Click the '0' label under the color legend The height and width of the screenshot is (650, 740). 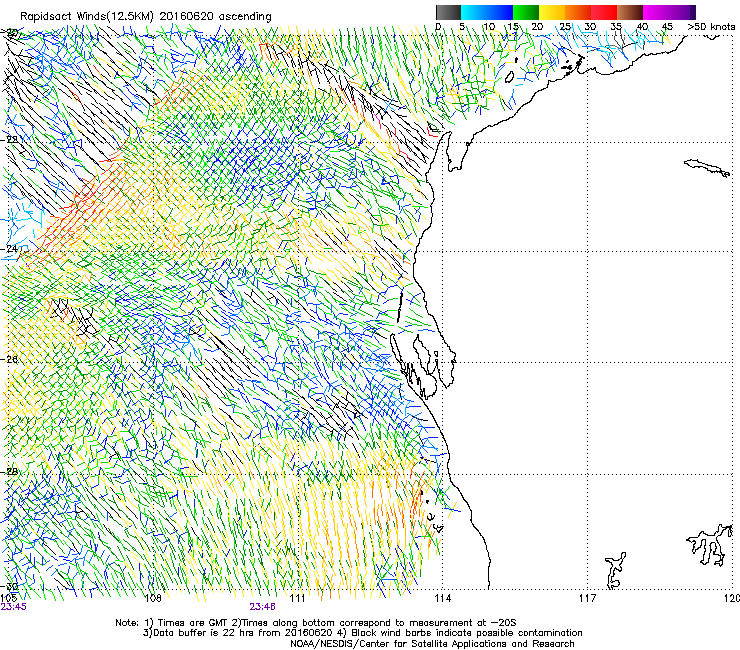coord(438,27)
